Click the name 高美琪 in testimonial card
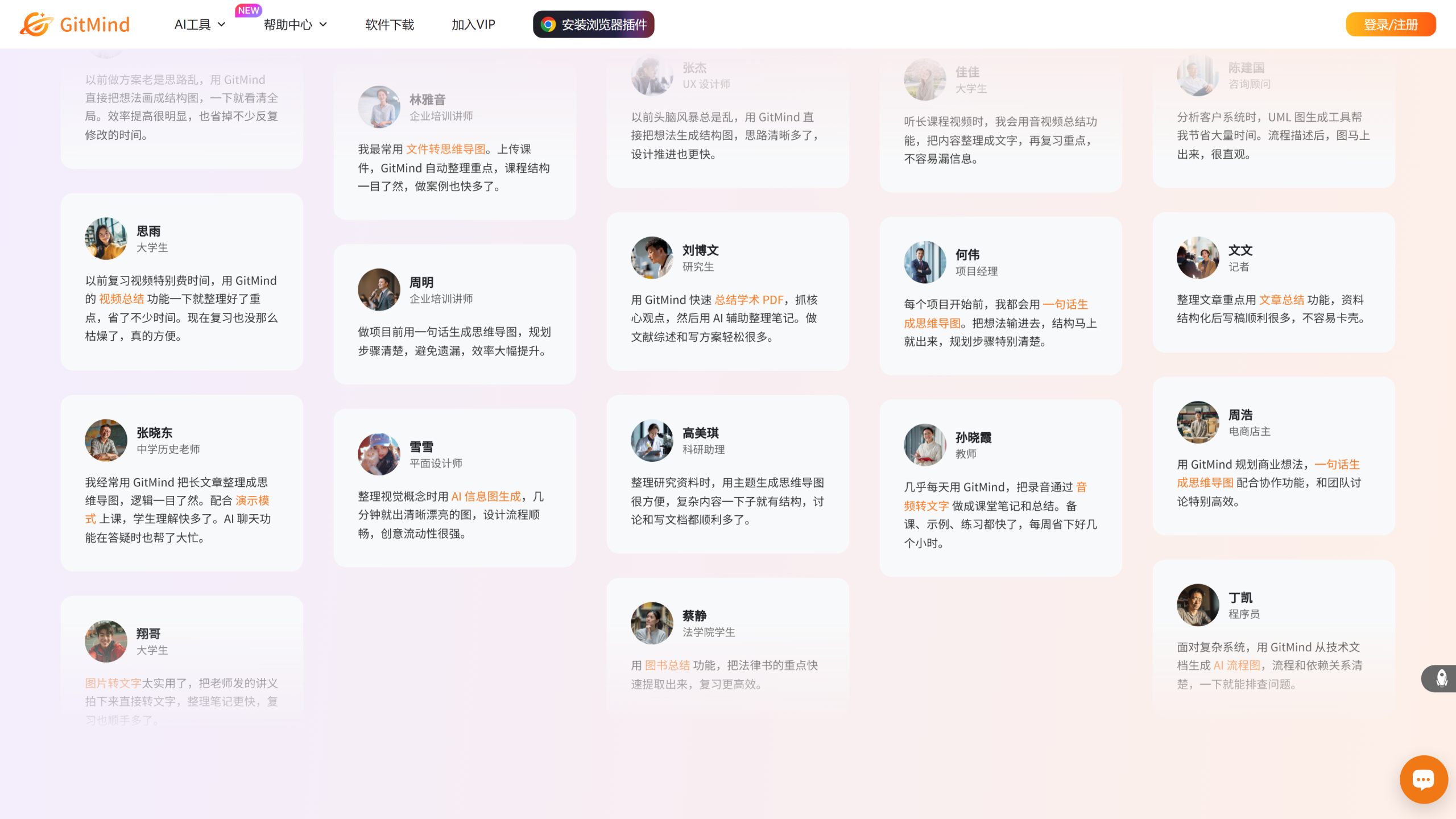The image size is (1456, 819). click(x=701, y=433)
